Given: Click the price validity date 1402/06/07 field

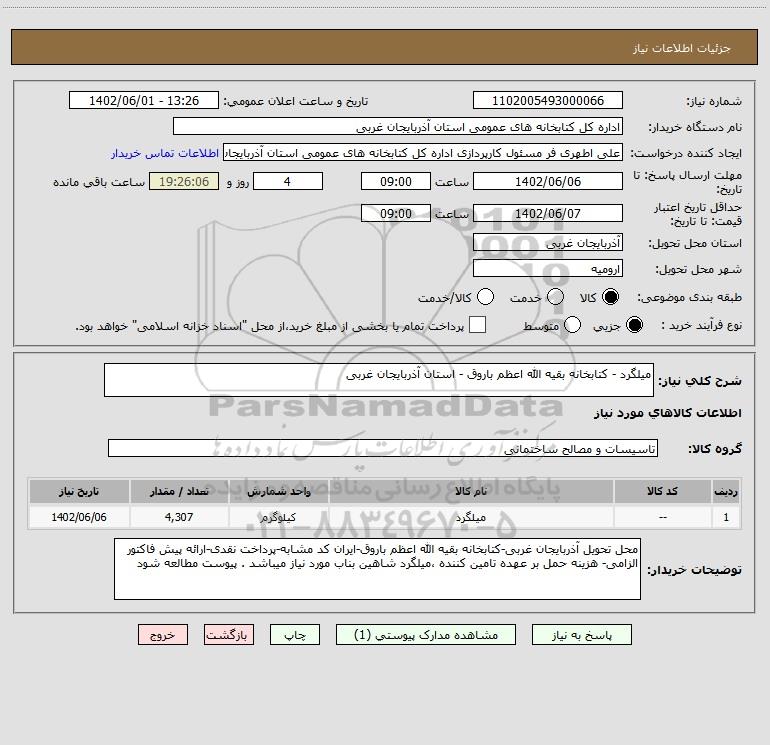Looking at the screenshot, I should [548, 213].
